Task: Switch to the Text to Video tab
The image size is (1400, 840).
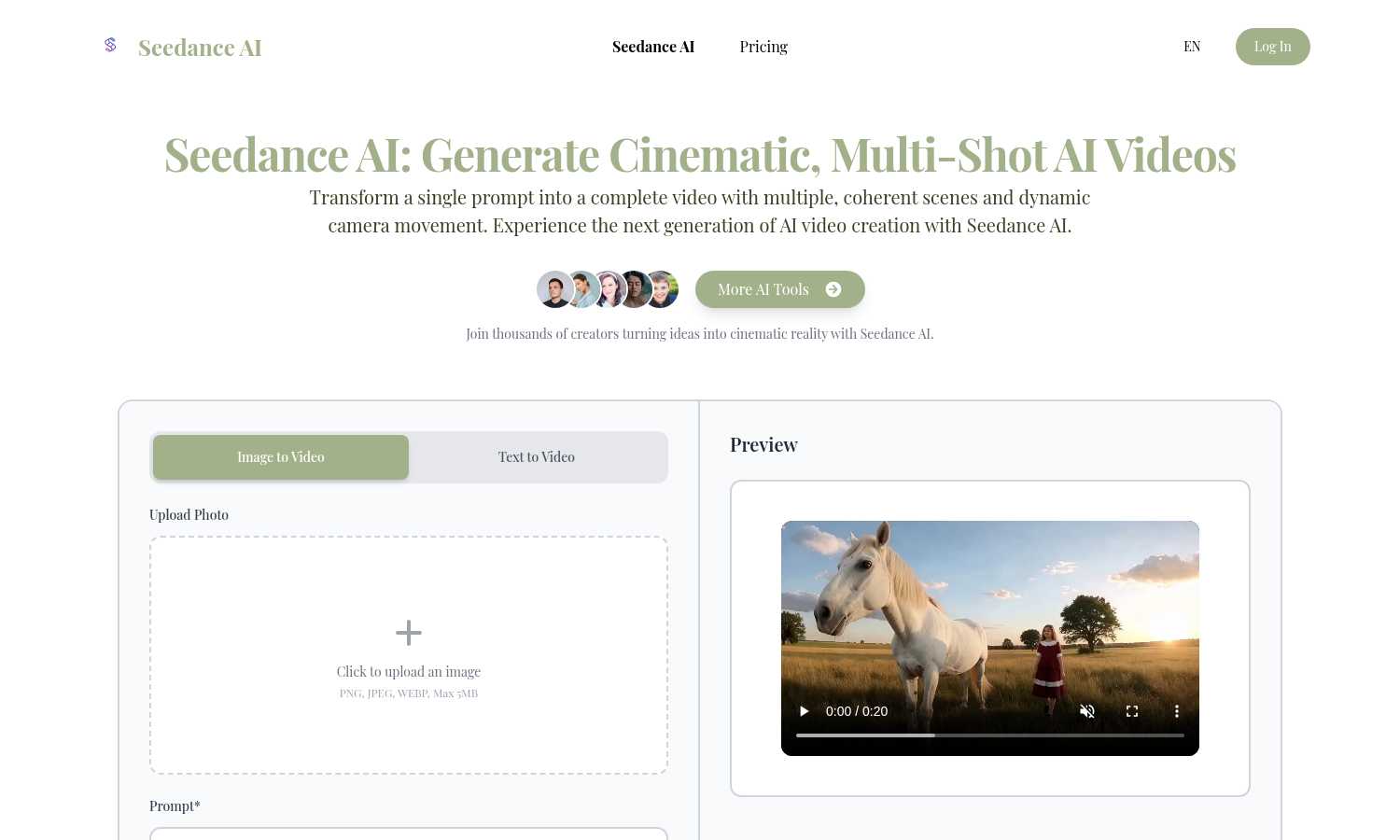Action: (x=537, y=457)
